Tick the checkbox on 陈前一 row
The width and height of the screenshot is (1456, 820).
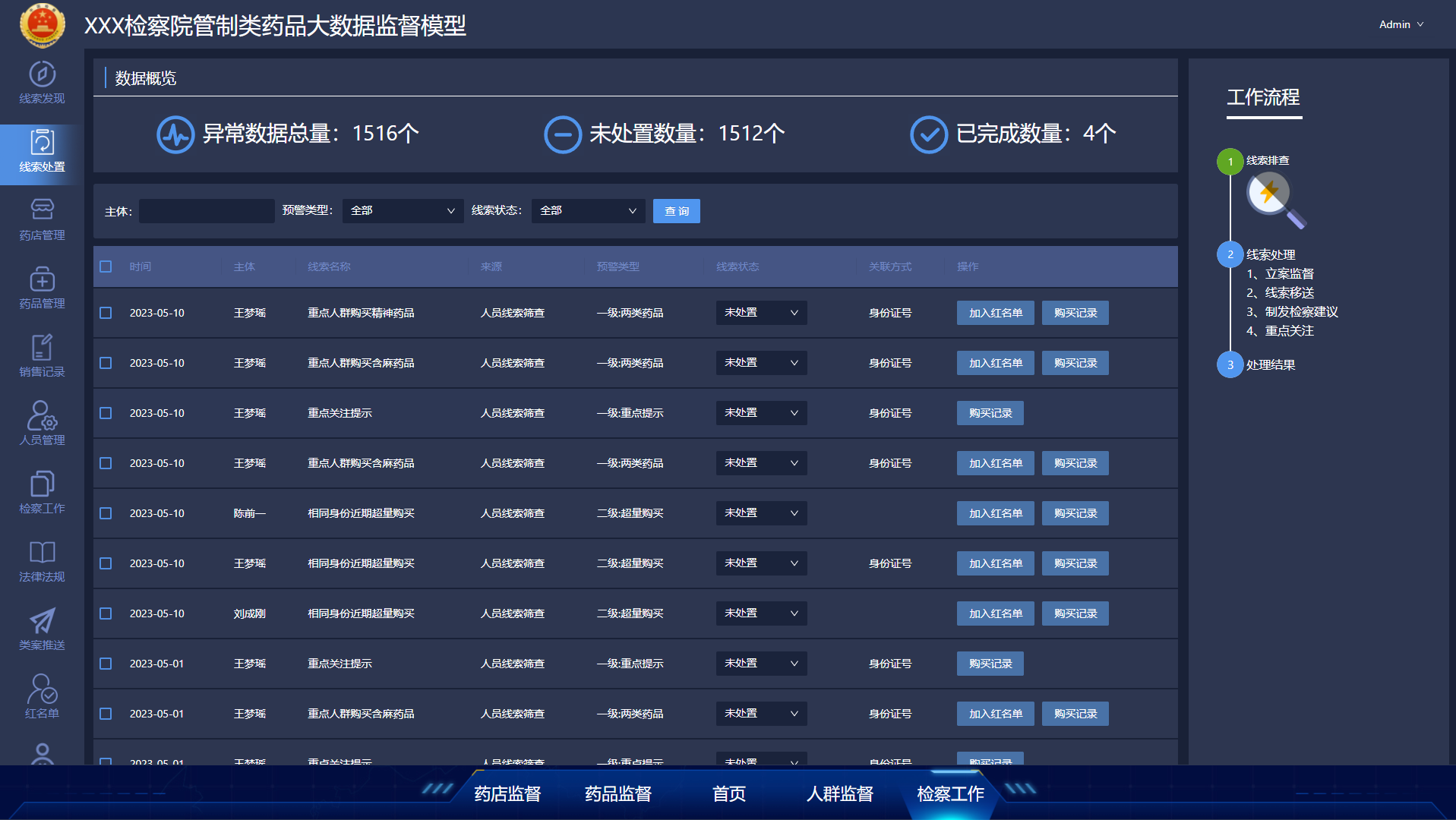(x=106, y=513)
